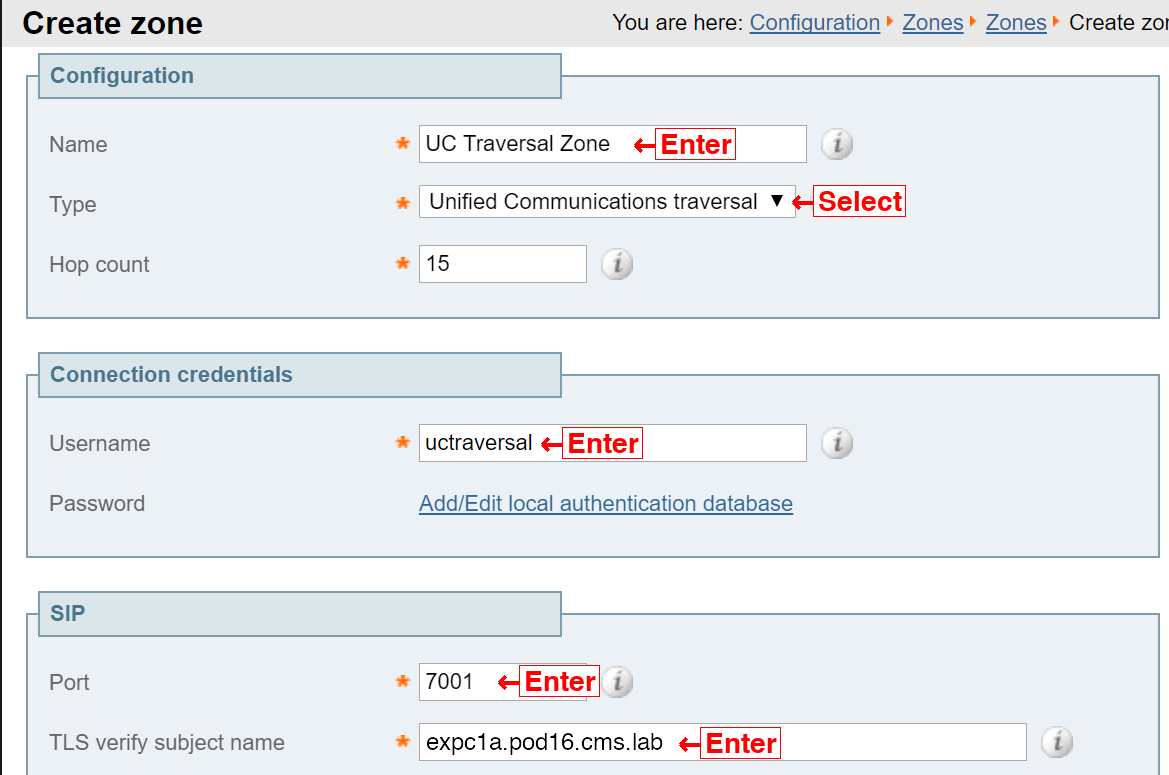Click the dropdown arrow on Unified Communications traversal
1169x775 pixels.
(x=777, y=201)
